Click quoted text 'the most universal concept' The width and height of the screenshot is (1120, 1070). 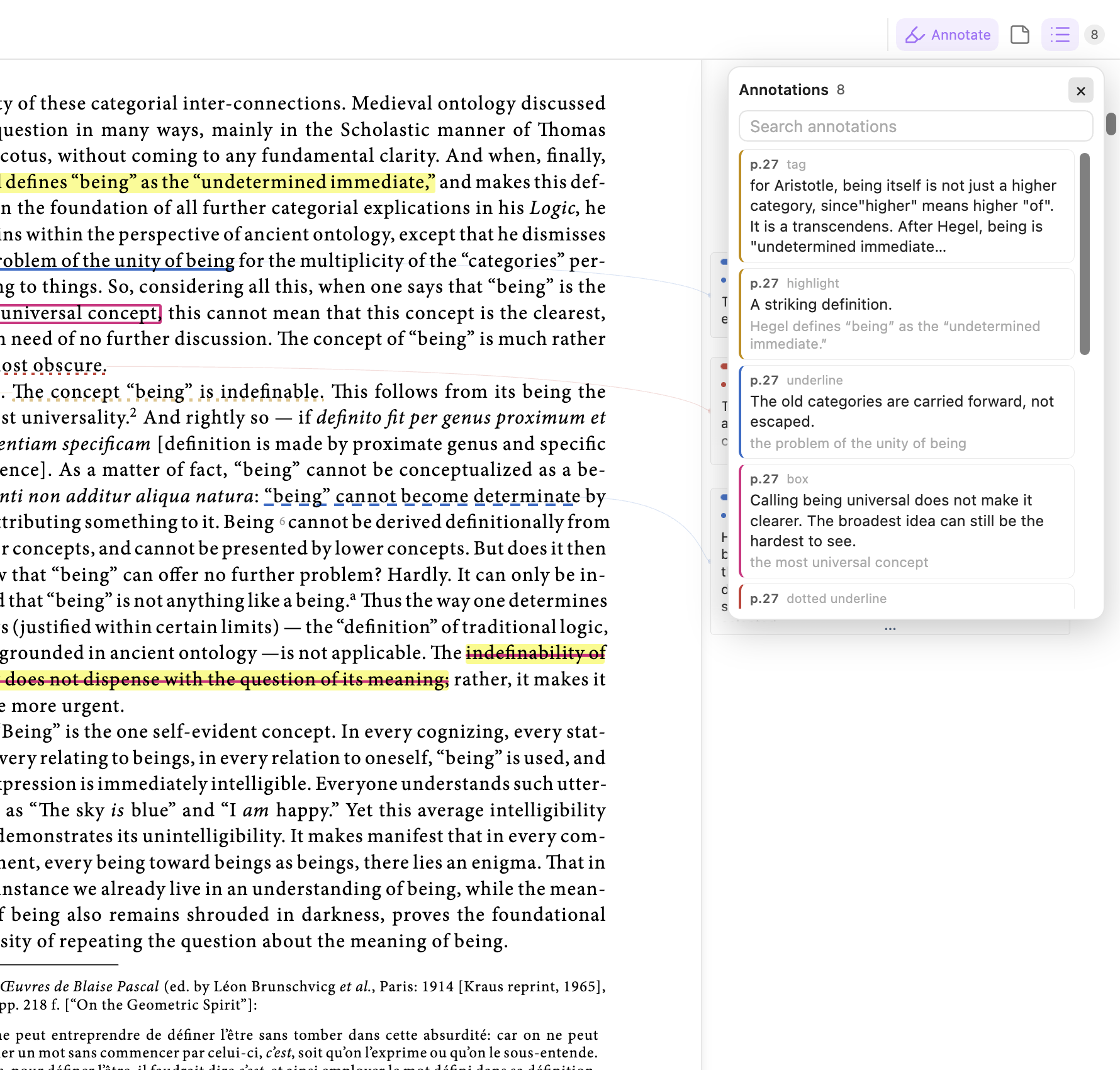pos(839,562)
